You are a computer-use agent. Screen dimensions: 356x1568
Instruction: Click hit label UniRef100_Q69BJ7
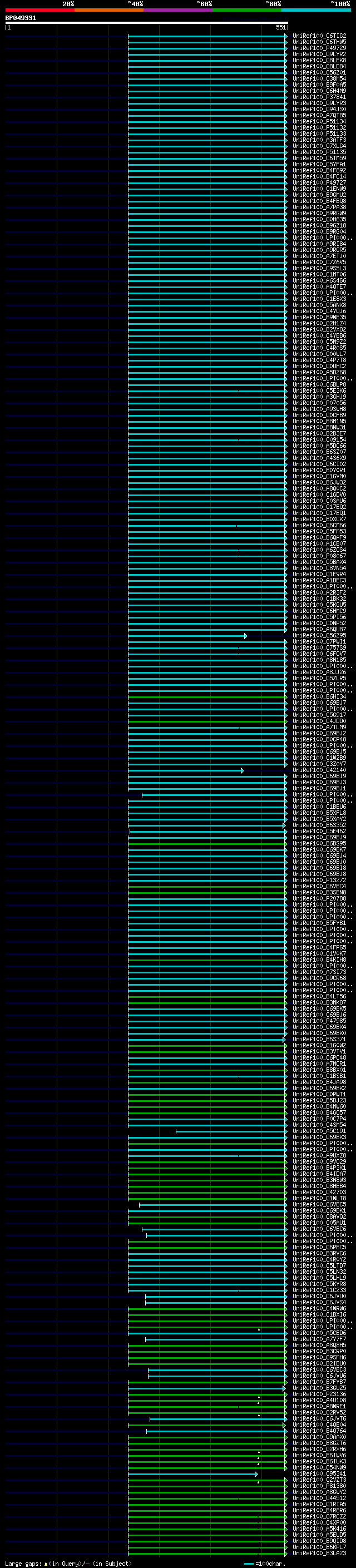click(x=319, y=703)
